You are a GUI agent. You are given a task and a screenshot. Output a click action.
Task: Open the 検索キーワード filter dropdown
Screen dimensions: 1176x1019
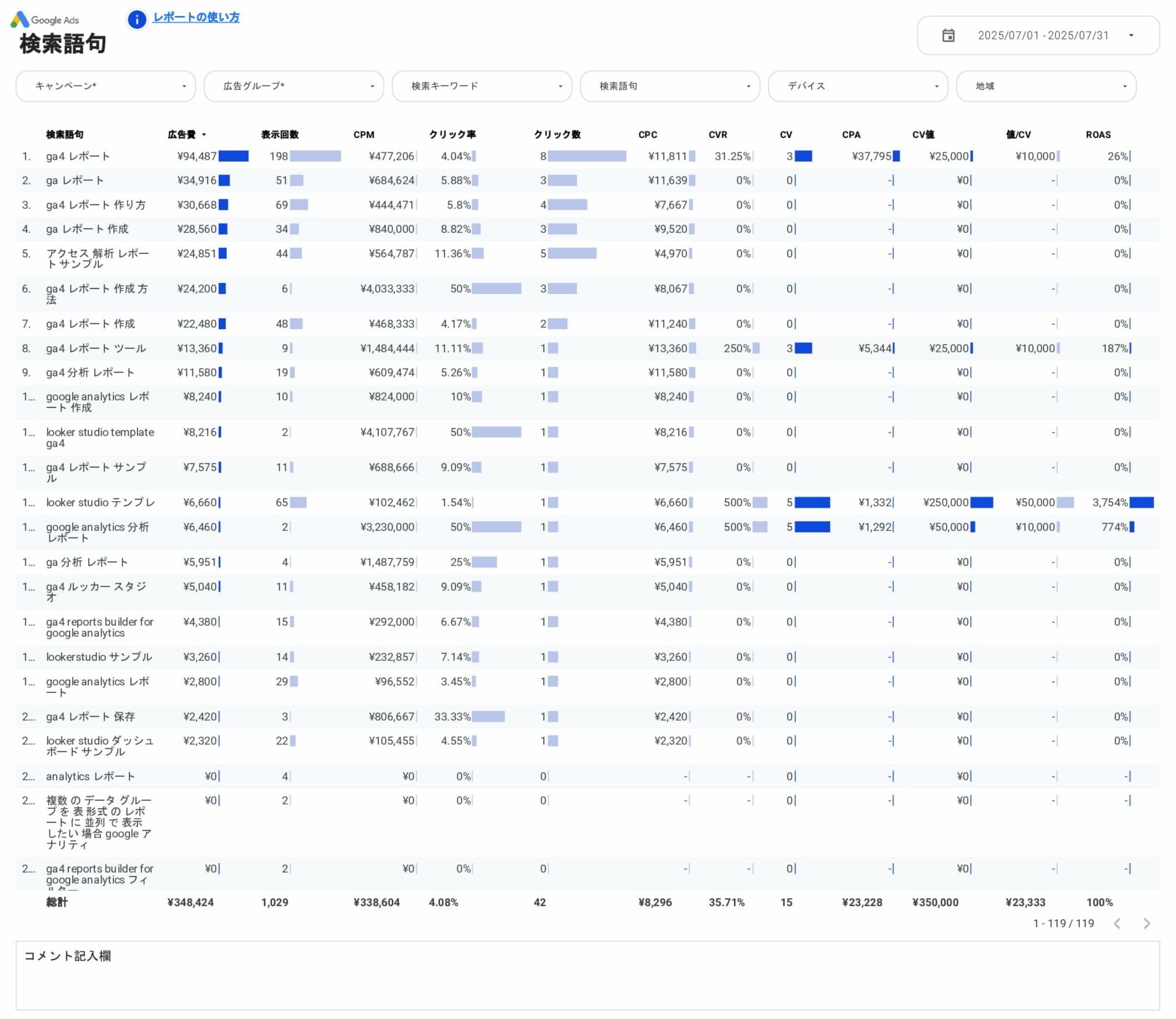[481, 86]
